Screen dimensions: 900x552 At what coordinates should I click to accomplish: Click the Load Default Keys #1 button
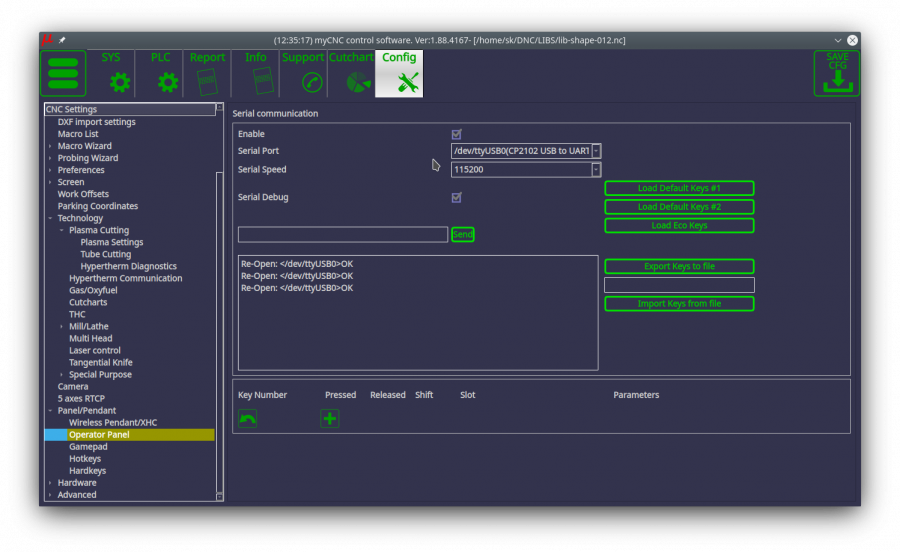point(679,188)
